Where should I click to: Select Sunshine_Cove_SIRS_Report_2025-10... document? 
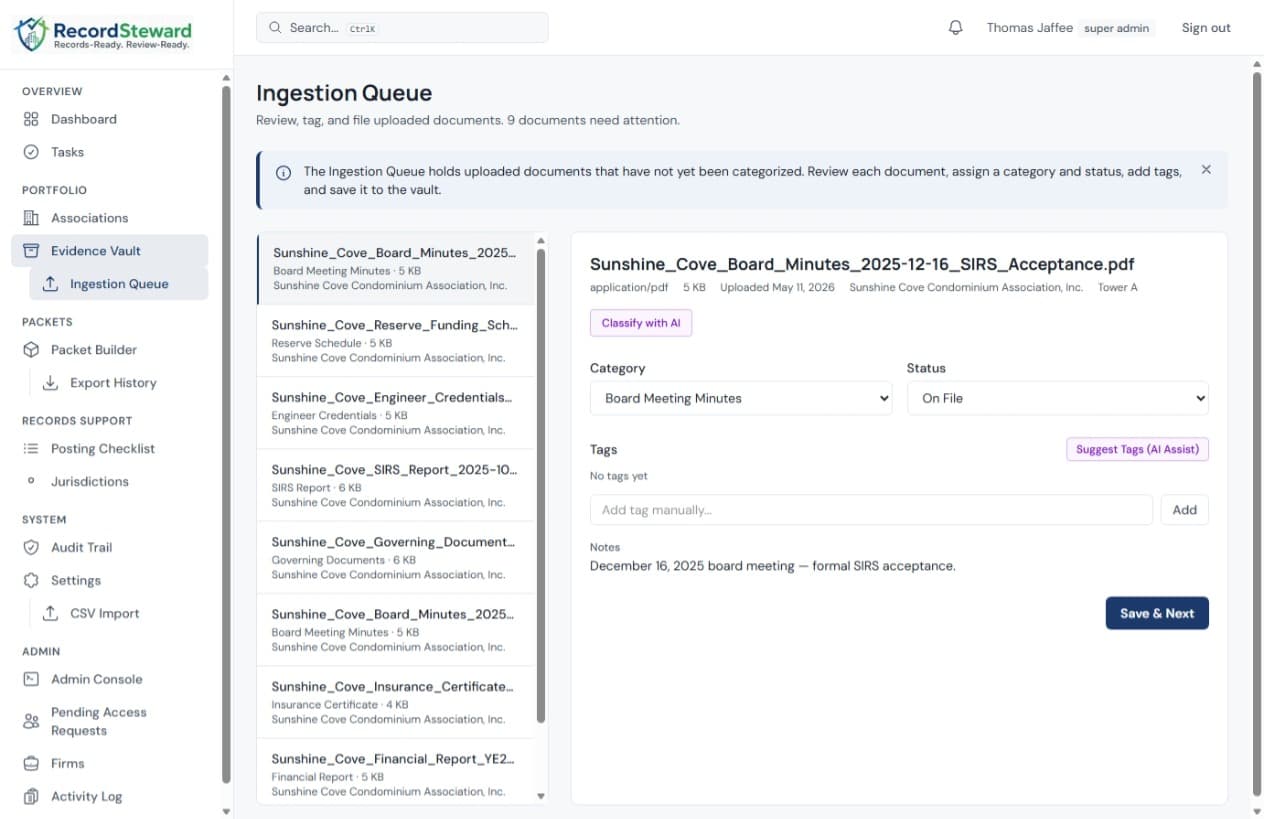(396, 485)
